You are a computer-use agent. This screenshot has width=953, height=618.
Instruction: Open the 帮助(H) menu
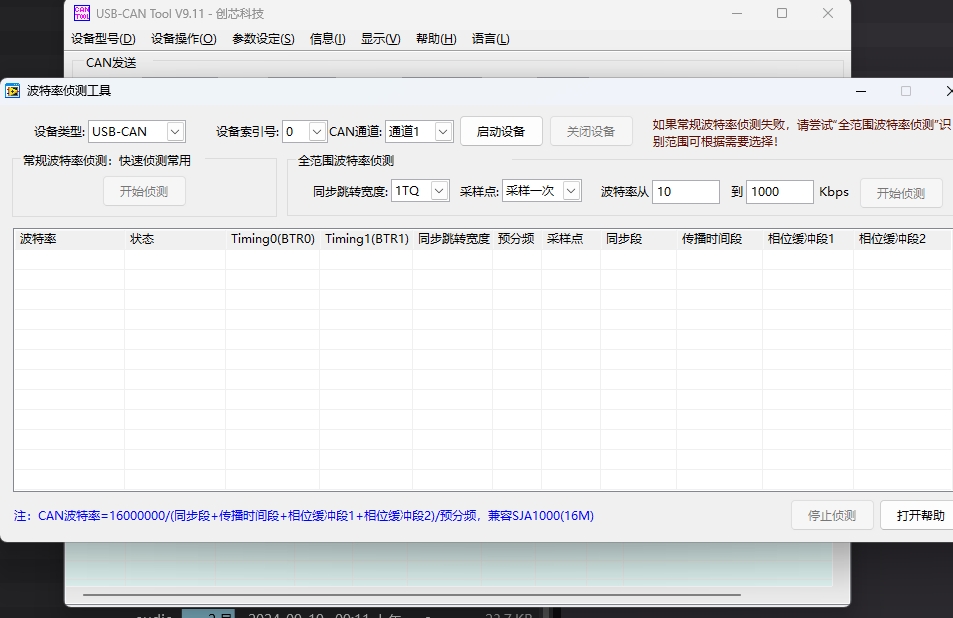point(436,39)
